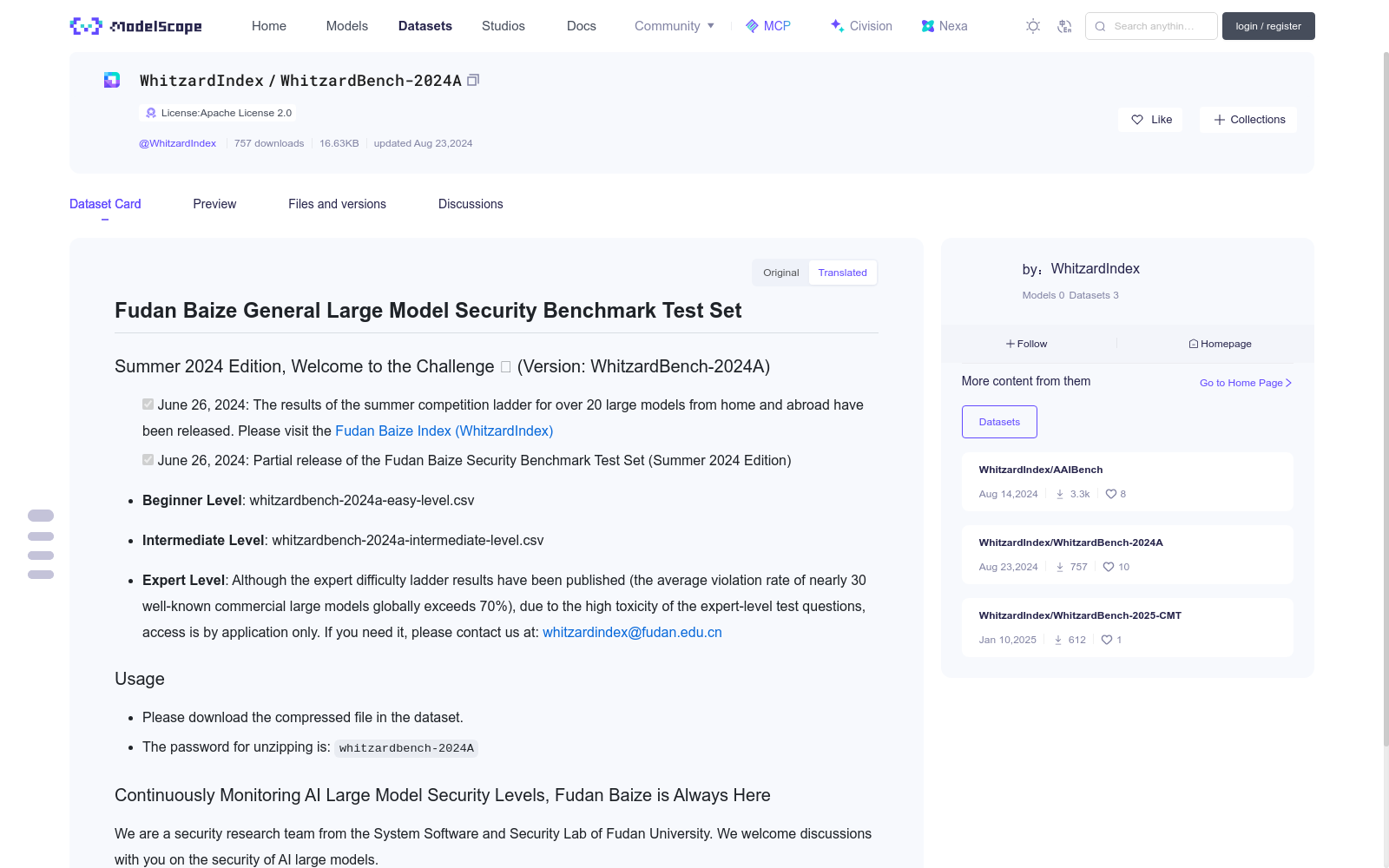Click the License:Apache License 2.0 tag
Screen dimensions: 1389x868
[x=217, y=113]
